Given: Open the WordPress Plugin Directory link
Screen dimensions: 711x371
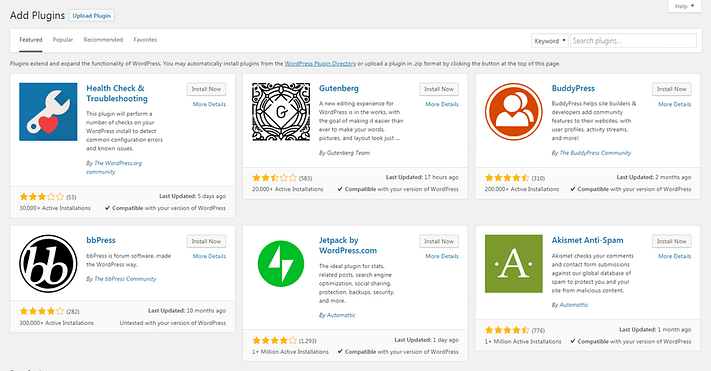Looking at the screenshot, I should [320, 63].
